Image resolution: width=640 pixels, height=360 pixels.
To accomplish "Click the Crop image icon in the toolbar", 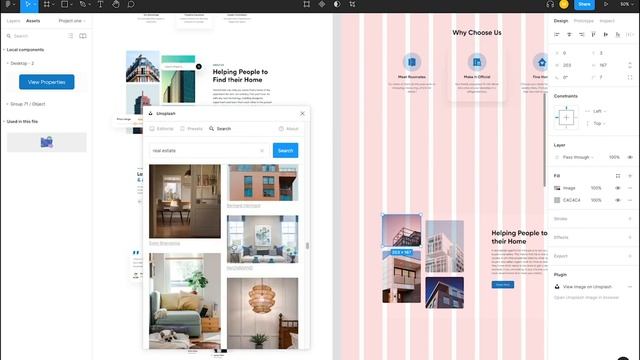I will [x=352, y=4].
